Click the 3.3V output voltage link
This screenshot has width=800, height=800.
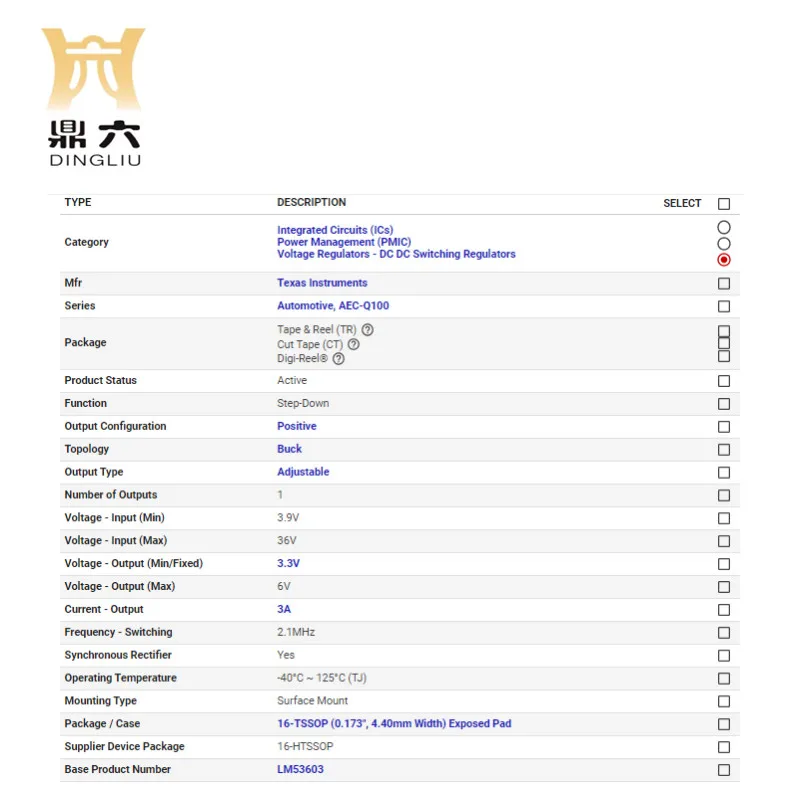click(288, 563)
